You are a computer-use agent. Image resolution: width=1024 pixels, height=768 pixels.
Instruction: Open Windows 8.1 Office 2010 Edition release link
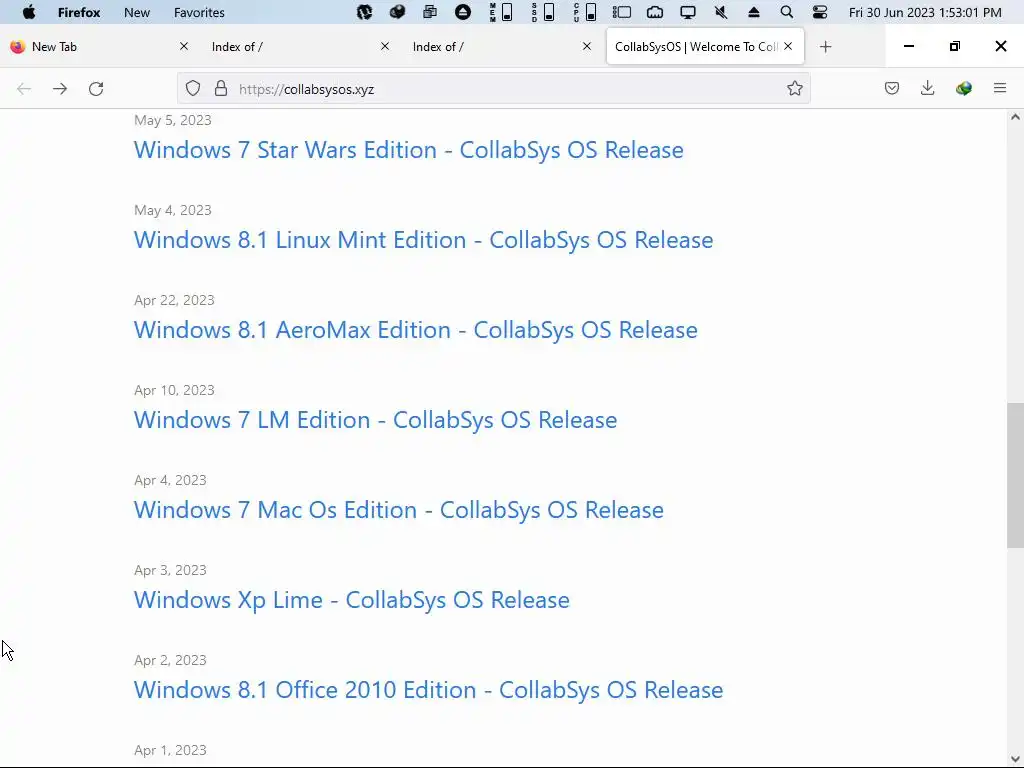tap(428, 690)
